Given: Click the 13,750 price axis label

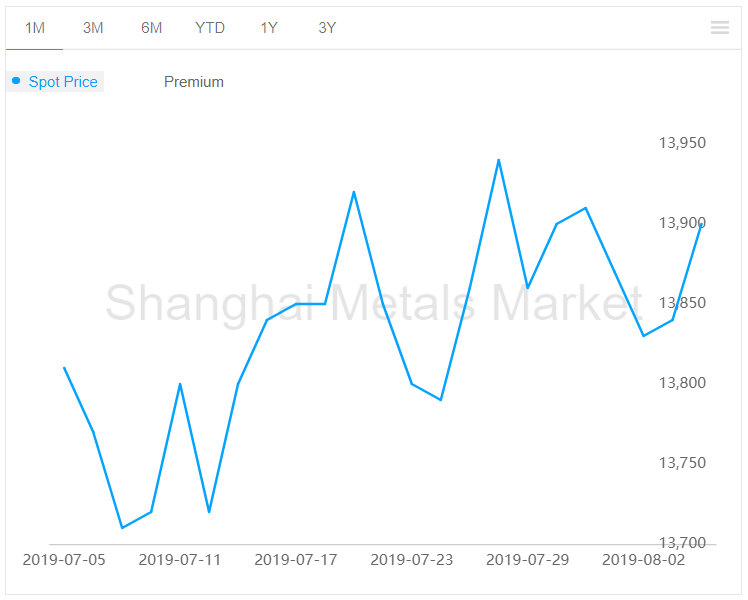Looking at the screenshot, I should [682, 463].
